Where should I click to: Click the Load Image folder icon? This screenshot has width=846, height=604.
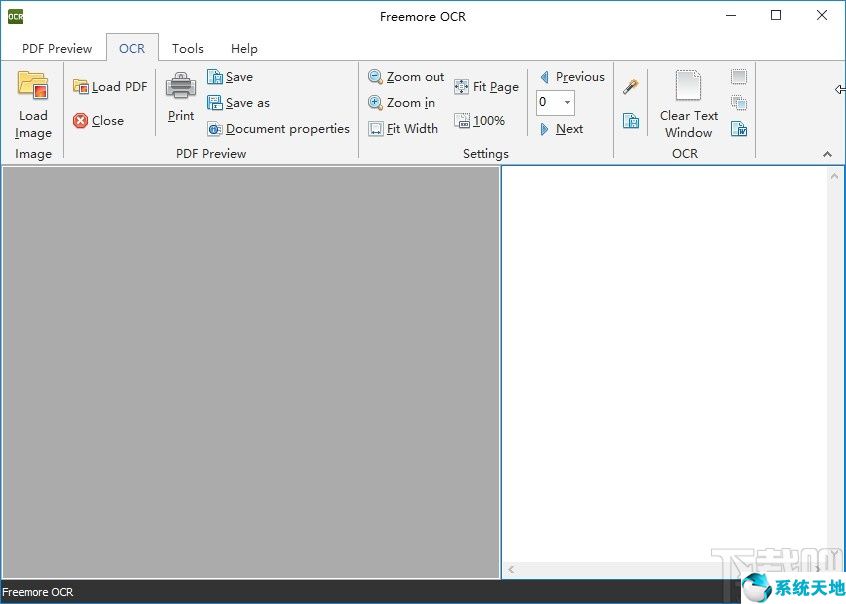click(33, 87)
